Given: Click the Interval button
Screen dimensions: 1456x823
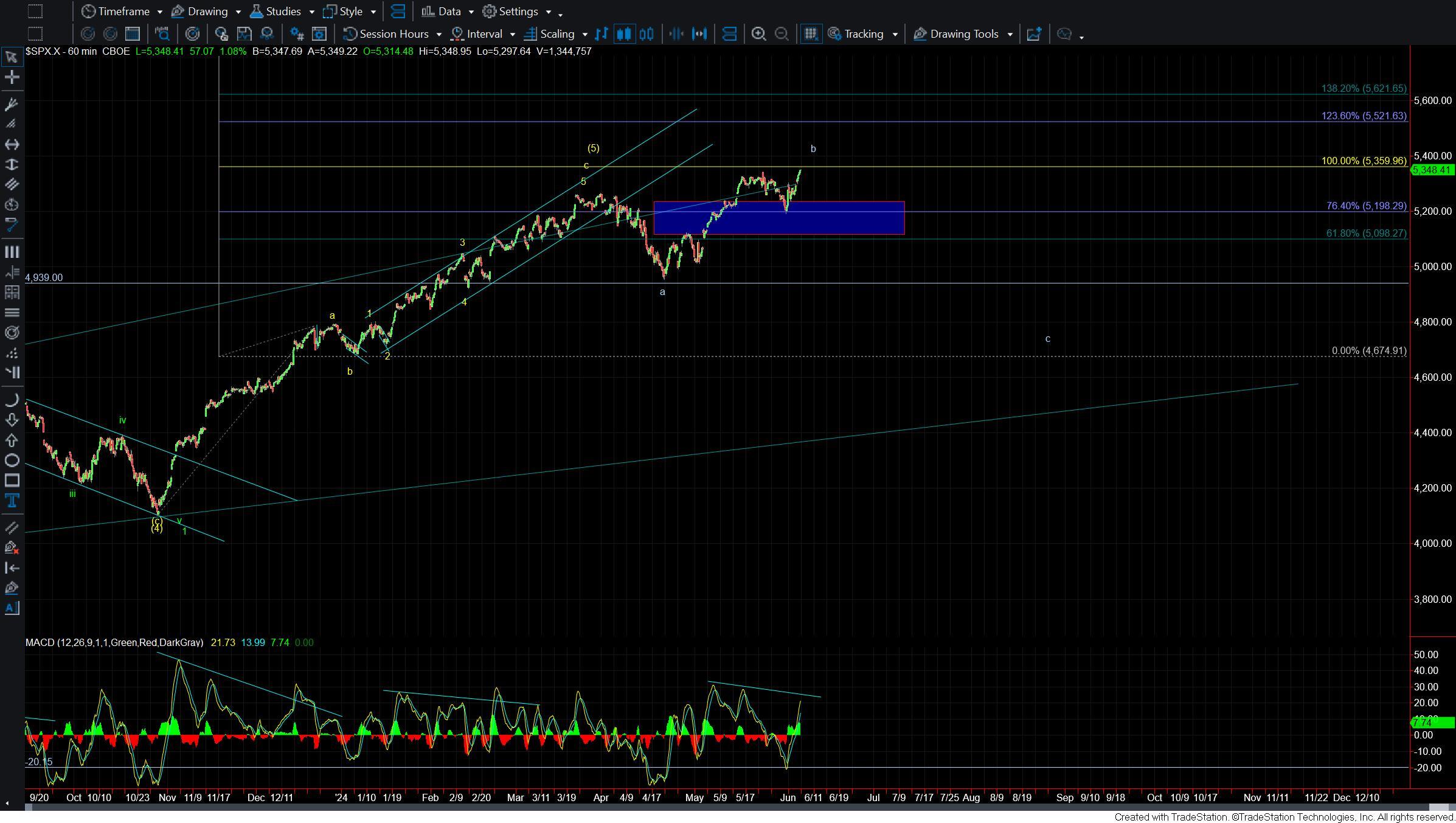Looking at the screenshot, I should click(484, 34).
